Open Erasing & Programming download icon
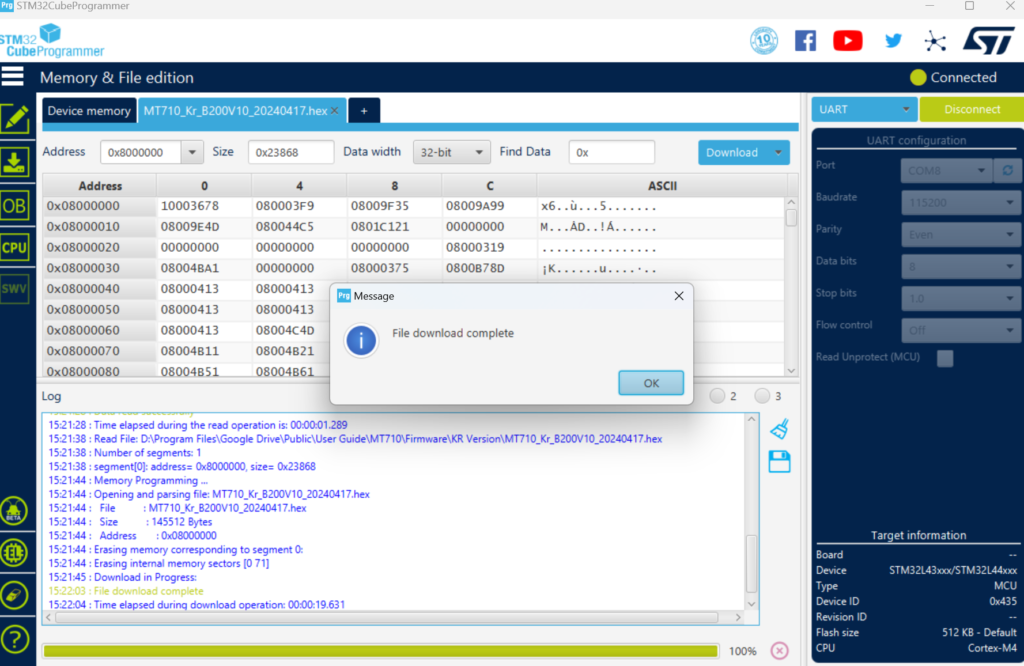 click(x=14, y=162)
